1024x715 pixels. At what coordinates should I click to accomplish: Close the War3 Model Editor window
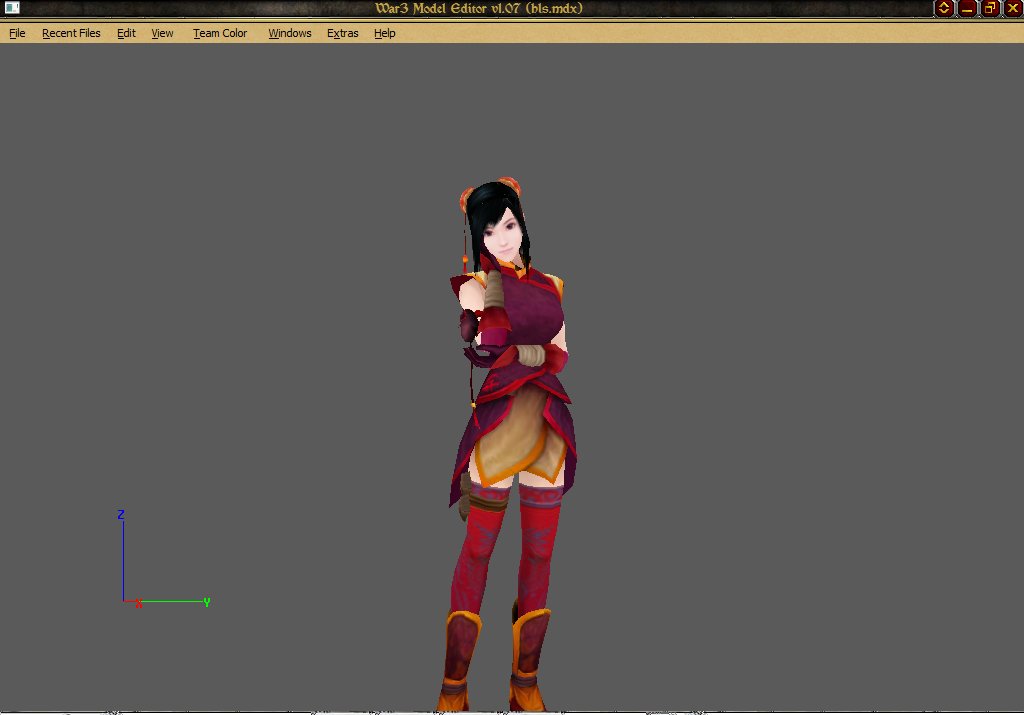(x=1013, y=8)
